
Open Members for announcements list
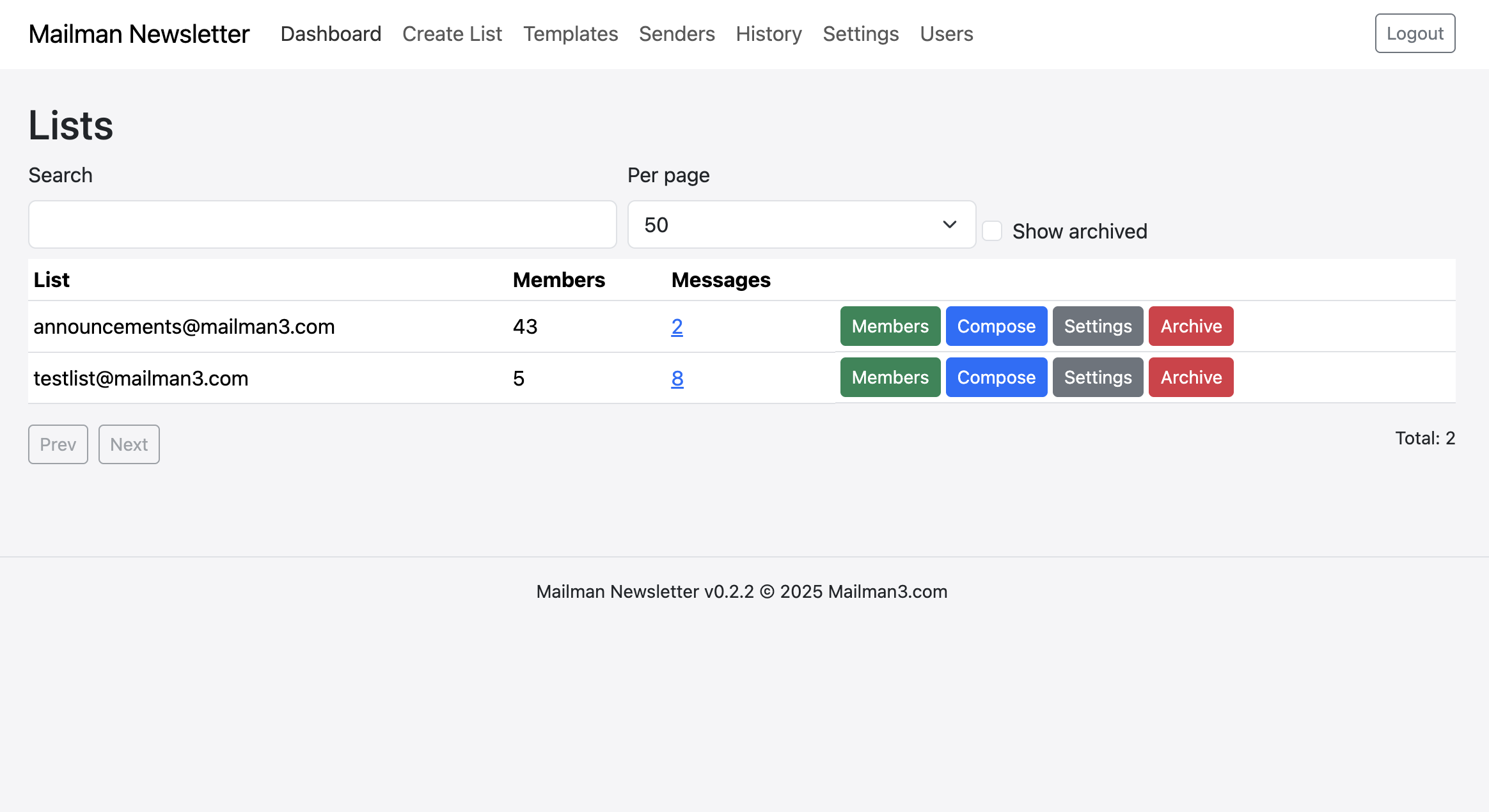point(890,326)
